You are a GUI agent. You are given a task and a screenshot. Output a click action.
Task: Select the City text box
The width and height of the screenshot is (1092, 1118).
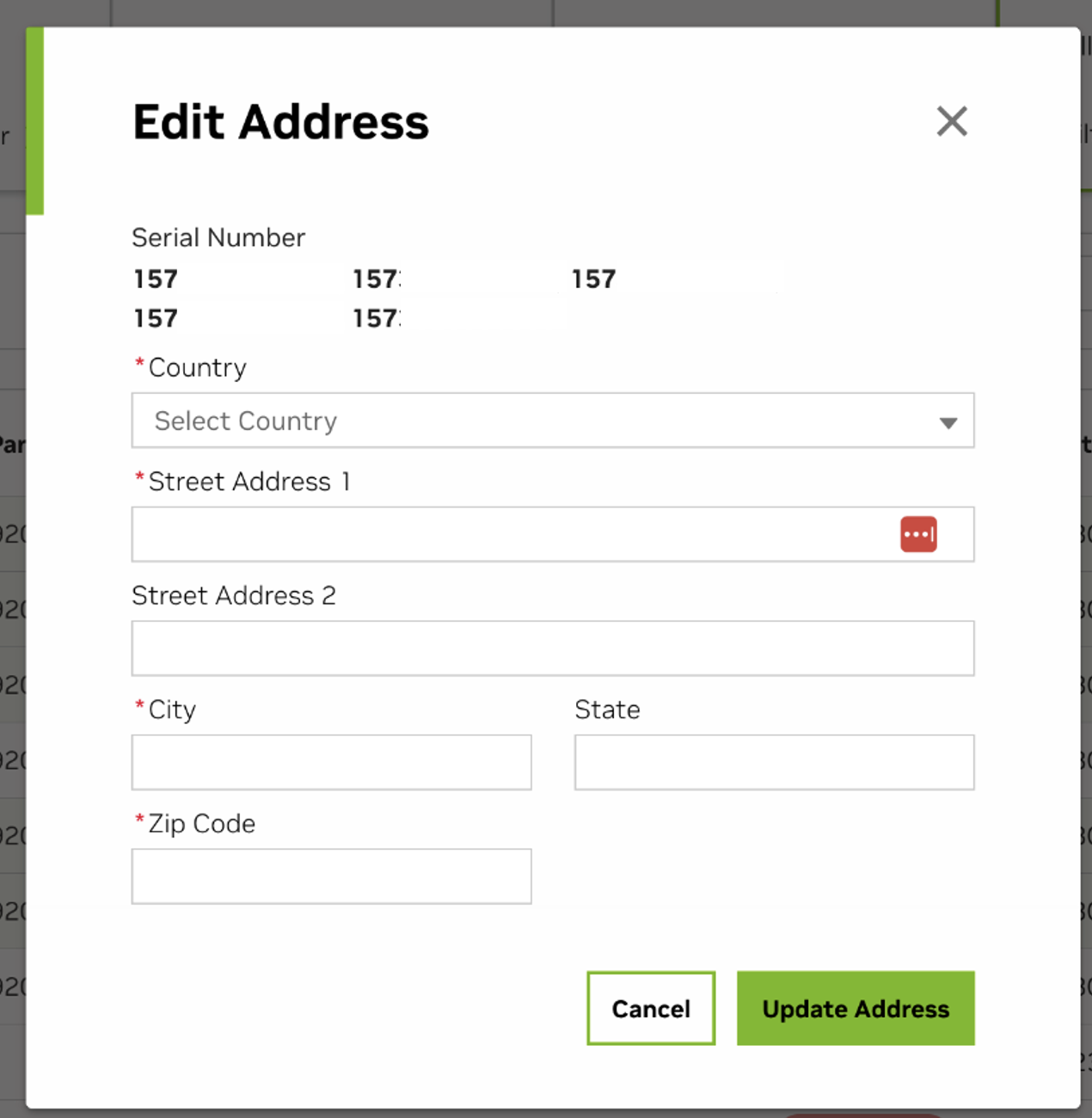pos(331,762)
